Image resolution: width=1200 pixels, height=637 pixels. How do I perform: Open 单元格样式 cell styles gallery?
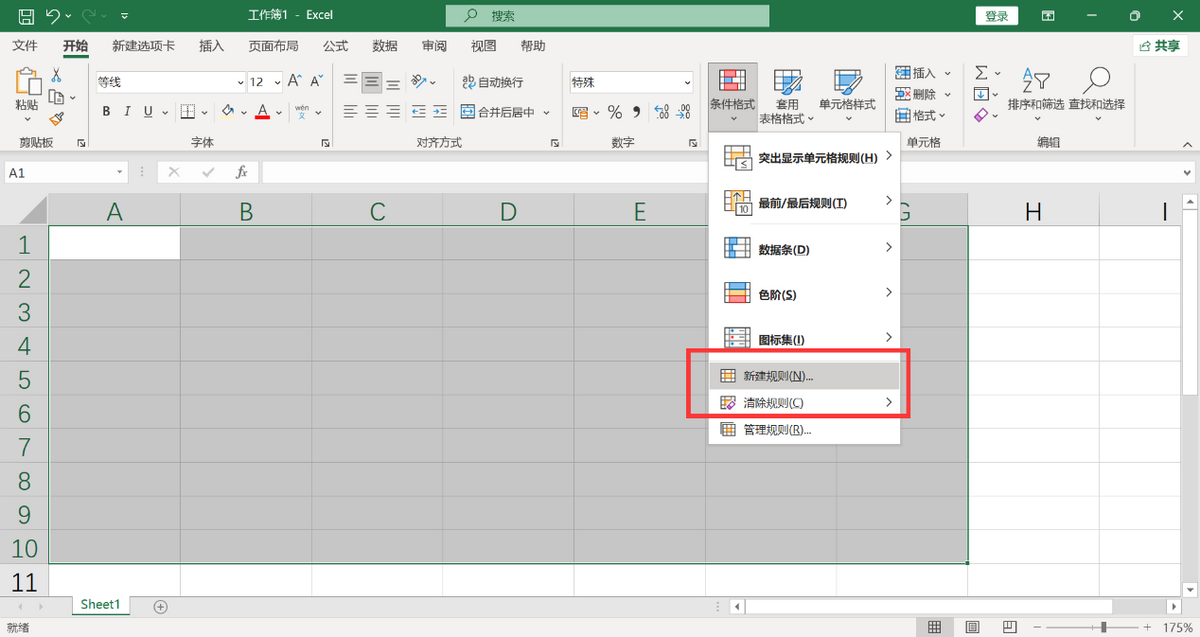tap(847, 96)
